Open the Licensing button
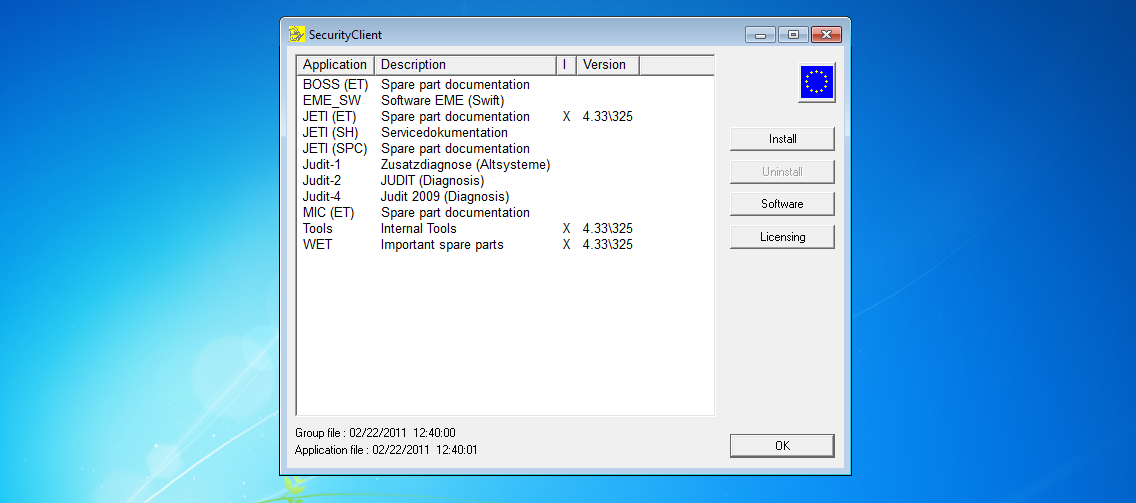Viewport: 1136px width, 503px height. pos(782,237)
